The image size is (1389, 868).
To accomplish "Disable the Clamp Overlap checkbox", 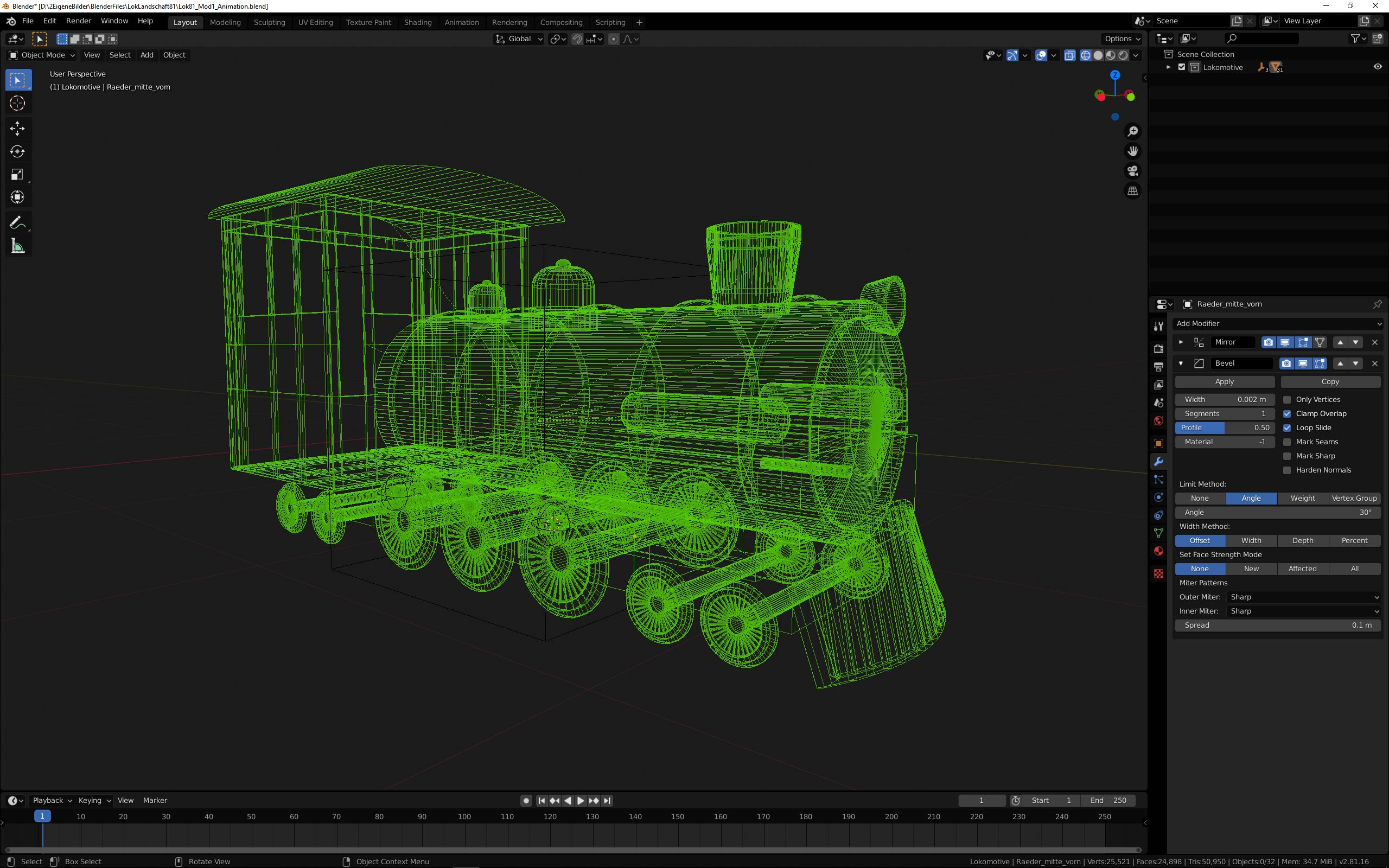I will click(x=1287, y=413).
